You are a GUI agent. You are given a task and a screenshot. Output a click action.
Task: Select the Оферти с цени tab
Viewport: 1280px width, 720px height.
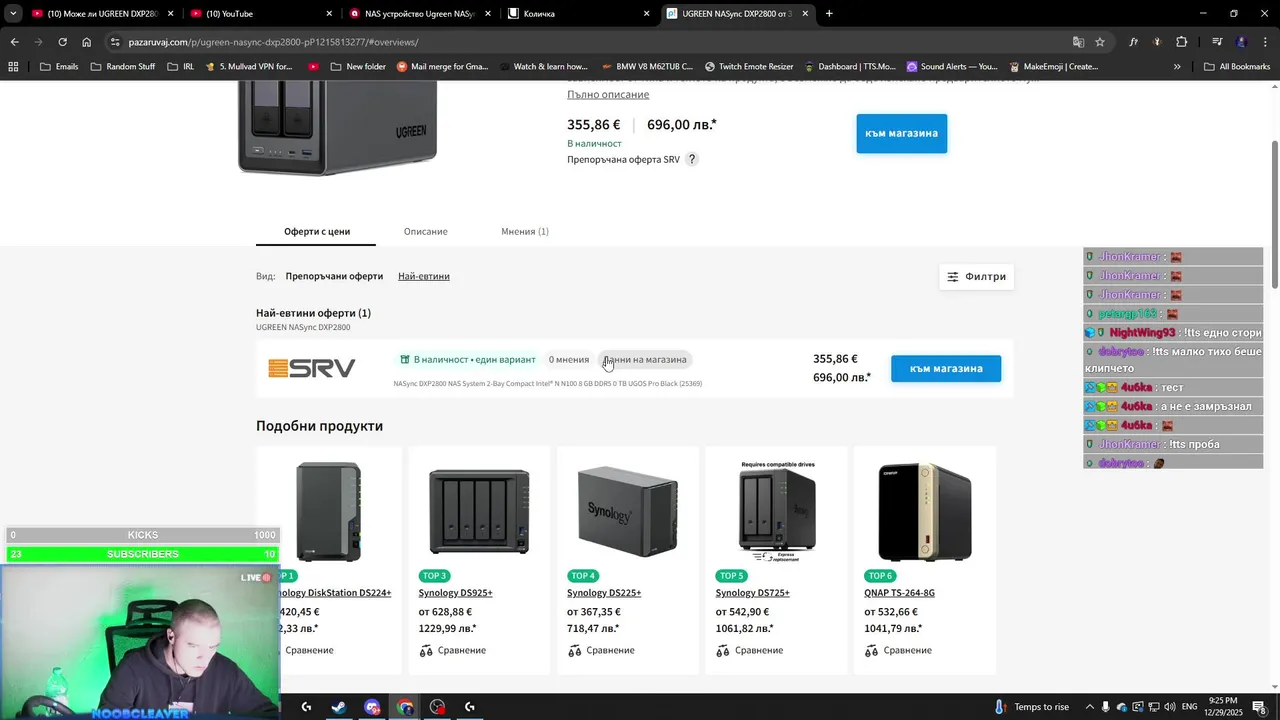coord(317,231)
